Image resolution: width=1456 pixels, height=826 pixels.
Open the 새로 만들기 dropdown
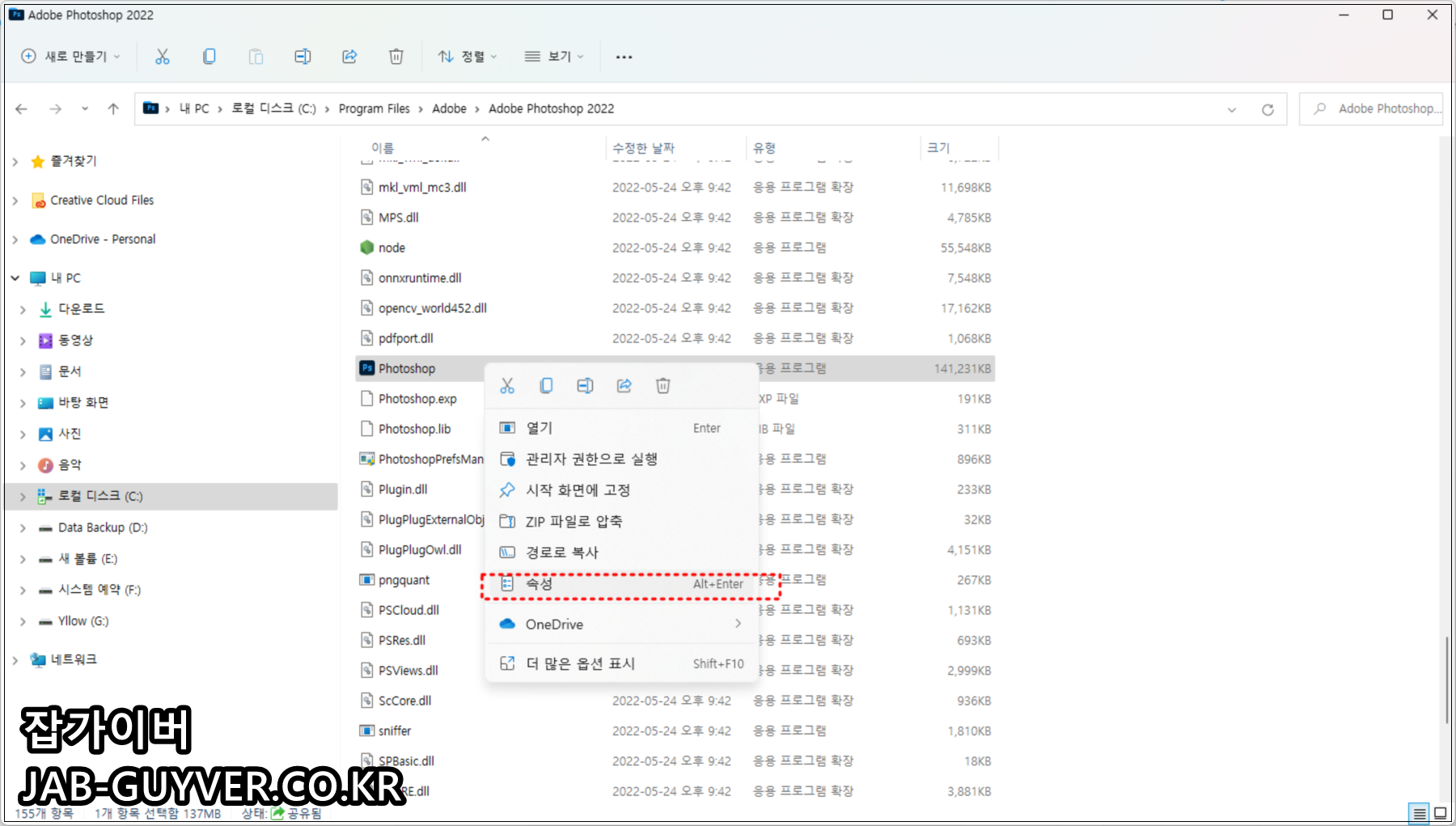70,57
